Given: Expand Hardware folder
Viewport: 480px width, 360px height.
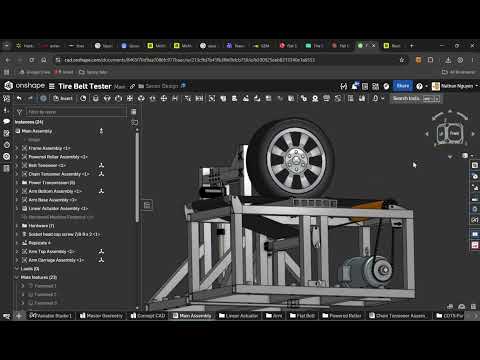Looking at the screenshot, I should coord(17,226).
